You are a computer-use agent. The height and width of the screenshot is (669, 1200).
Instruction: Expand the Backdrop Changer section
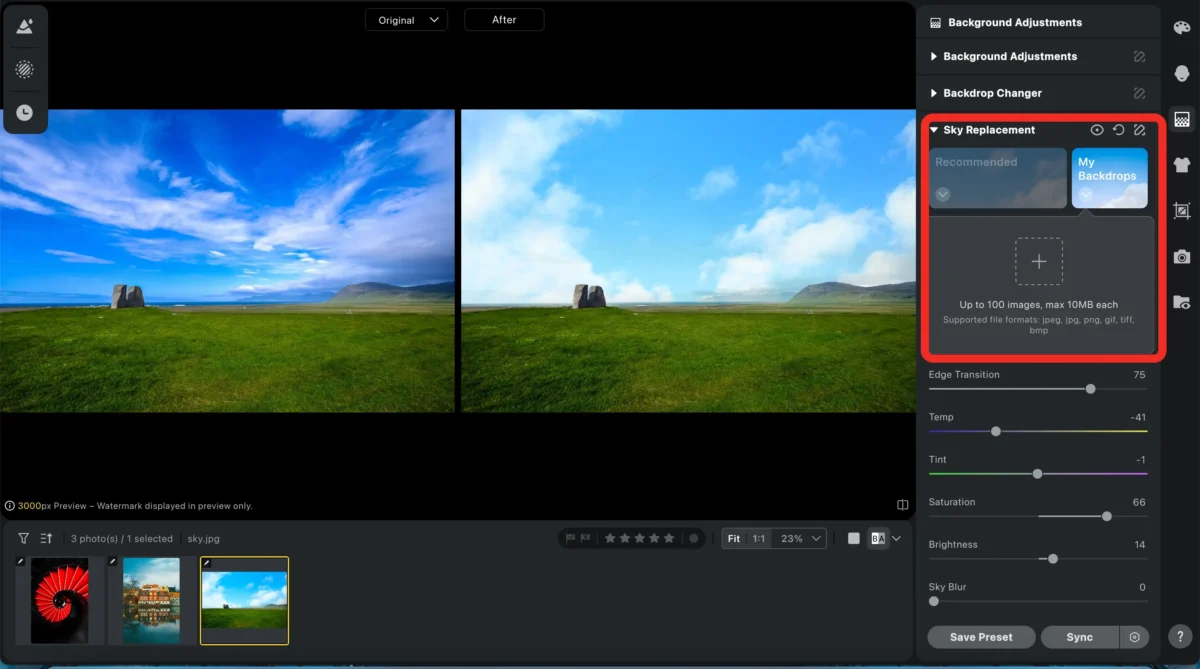[x=992, y=93]
